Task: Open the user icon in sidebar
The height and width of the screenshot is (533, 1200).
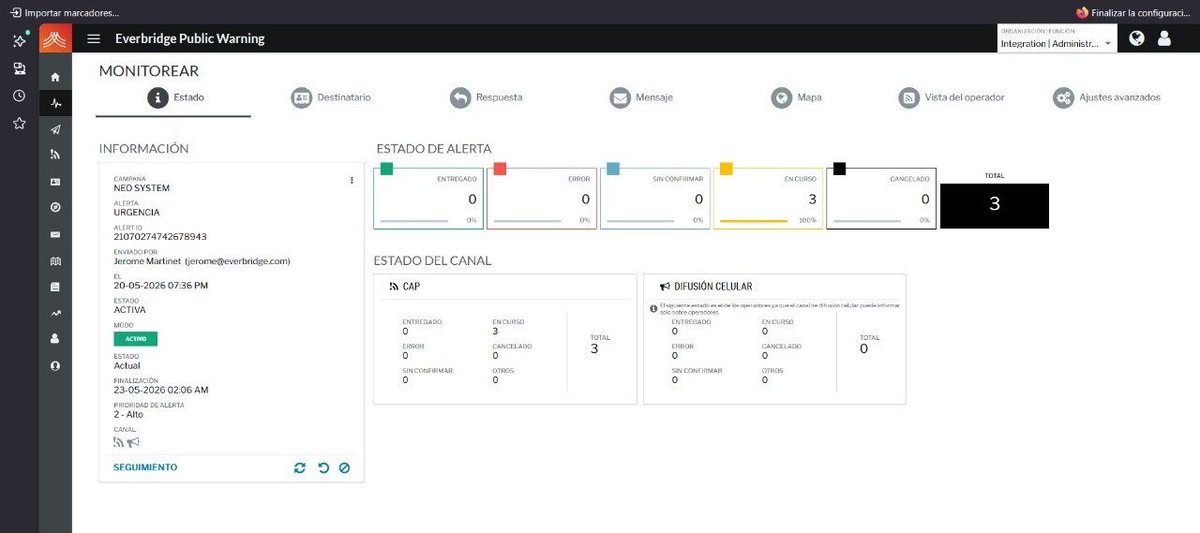Action: [x=55, y=339]
